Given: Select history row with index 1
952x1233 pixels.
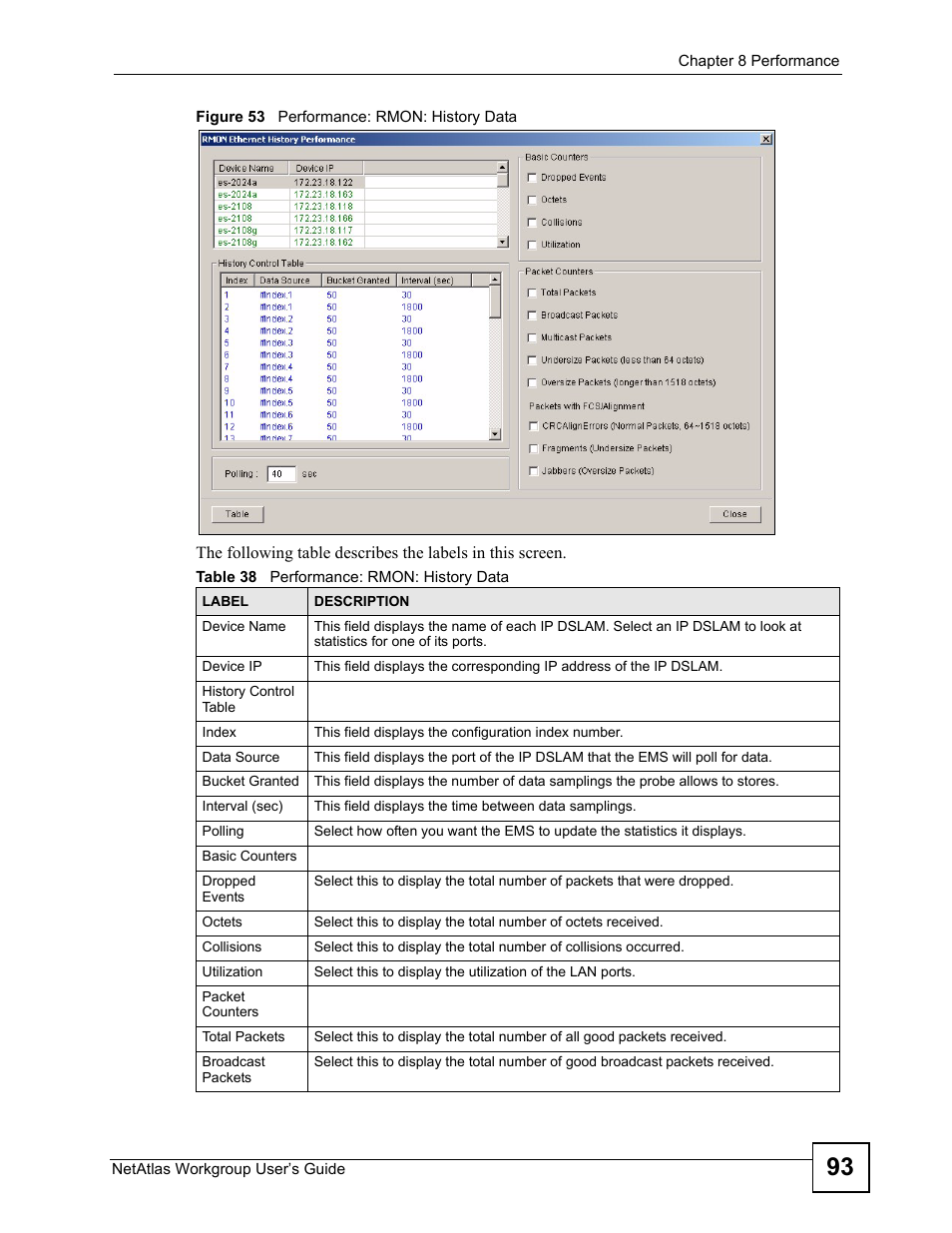Looking at the screenshot, I should [354, 296].
